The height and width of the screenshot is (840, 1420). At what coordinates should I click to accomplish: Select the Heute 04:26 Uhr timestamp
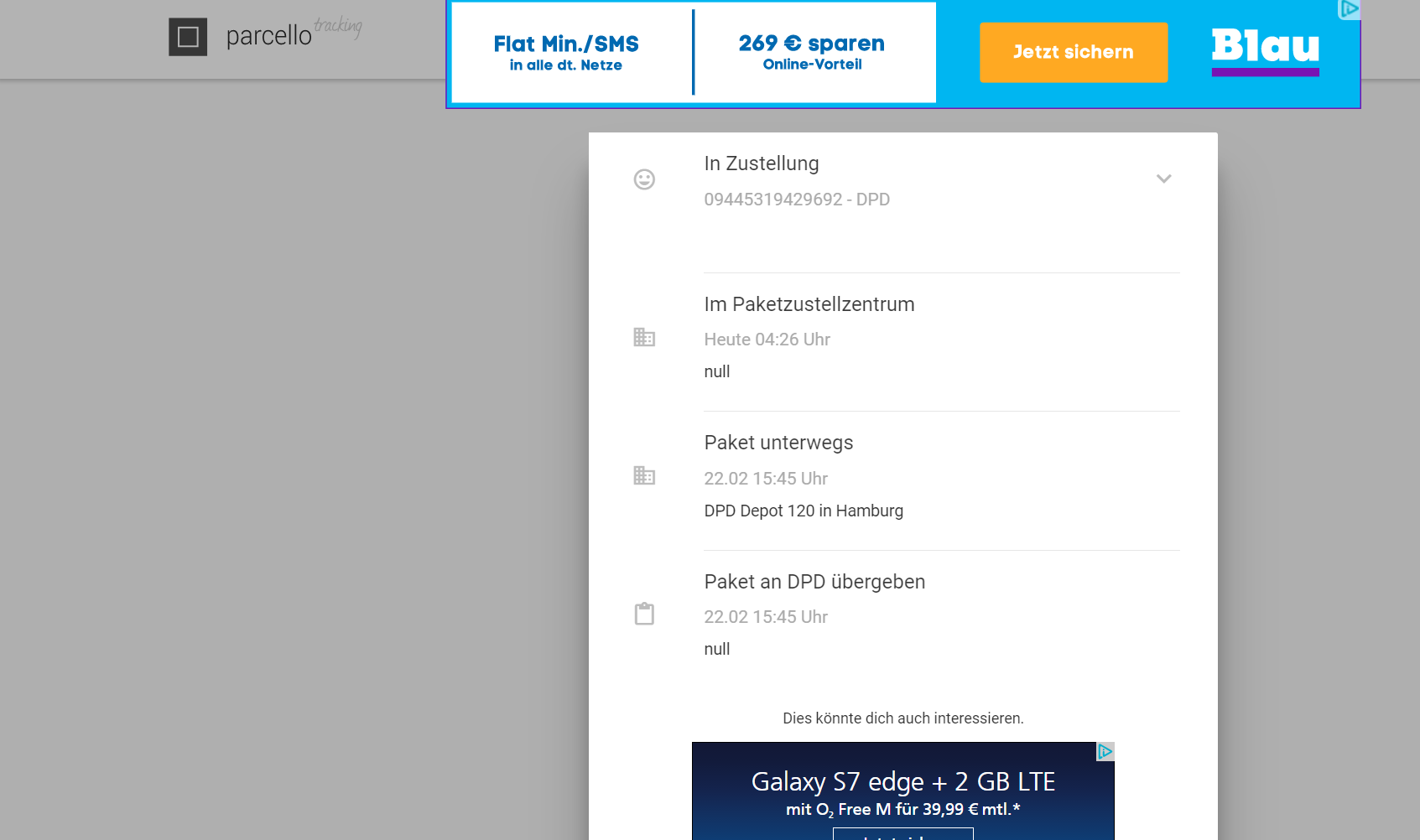(767, 340)
